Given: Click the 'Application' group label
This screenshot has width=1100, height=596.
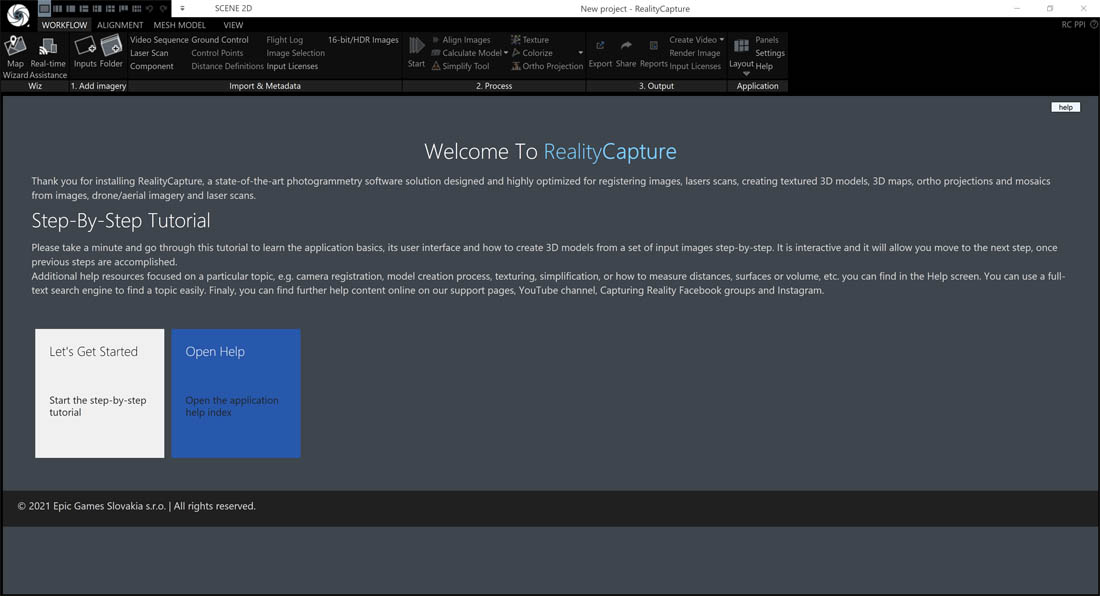Looking at the screenshot, I should click(x=757, y=86).
